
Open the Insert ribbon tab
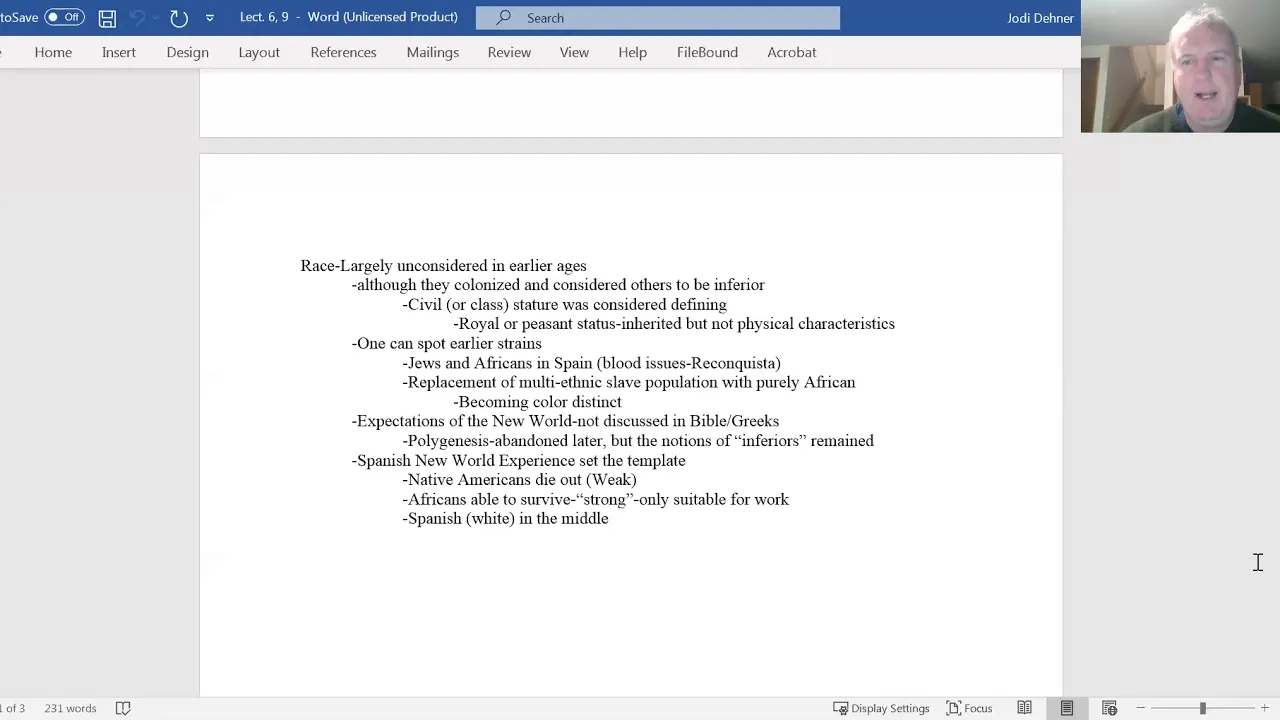tap(119, 52)
